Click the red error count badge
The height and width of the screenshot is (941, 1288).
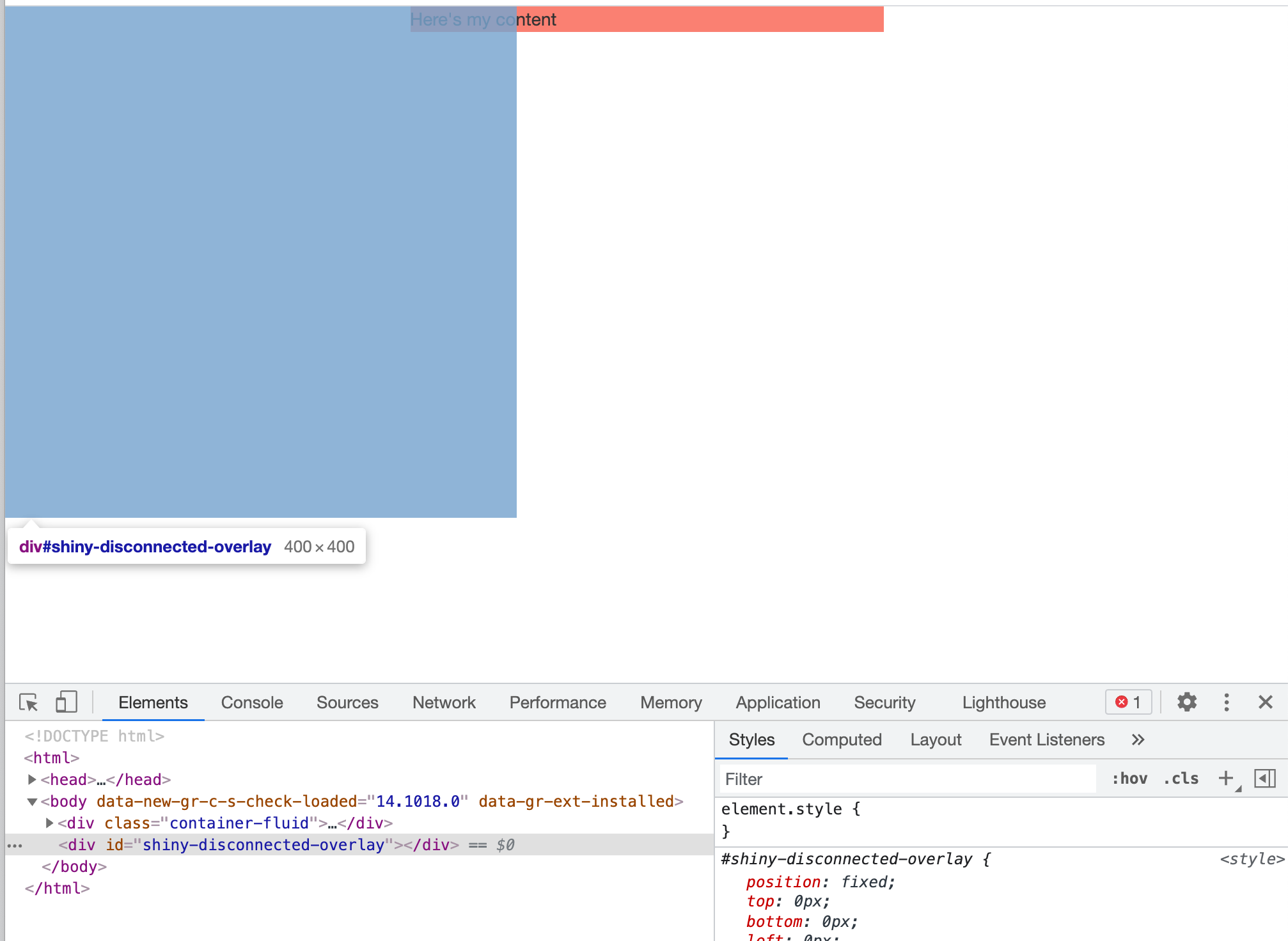click(x=1128, y=702)
